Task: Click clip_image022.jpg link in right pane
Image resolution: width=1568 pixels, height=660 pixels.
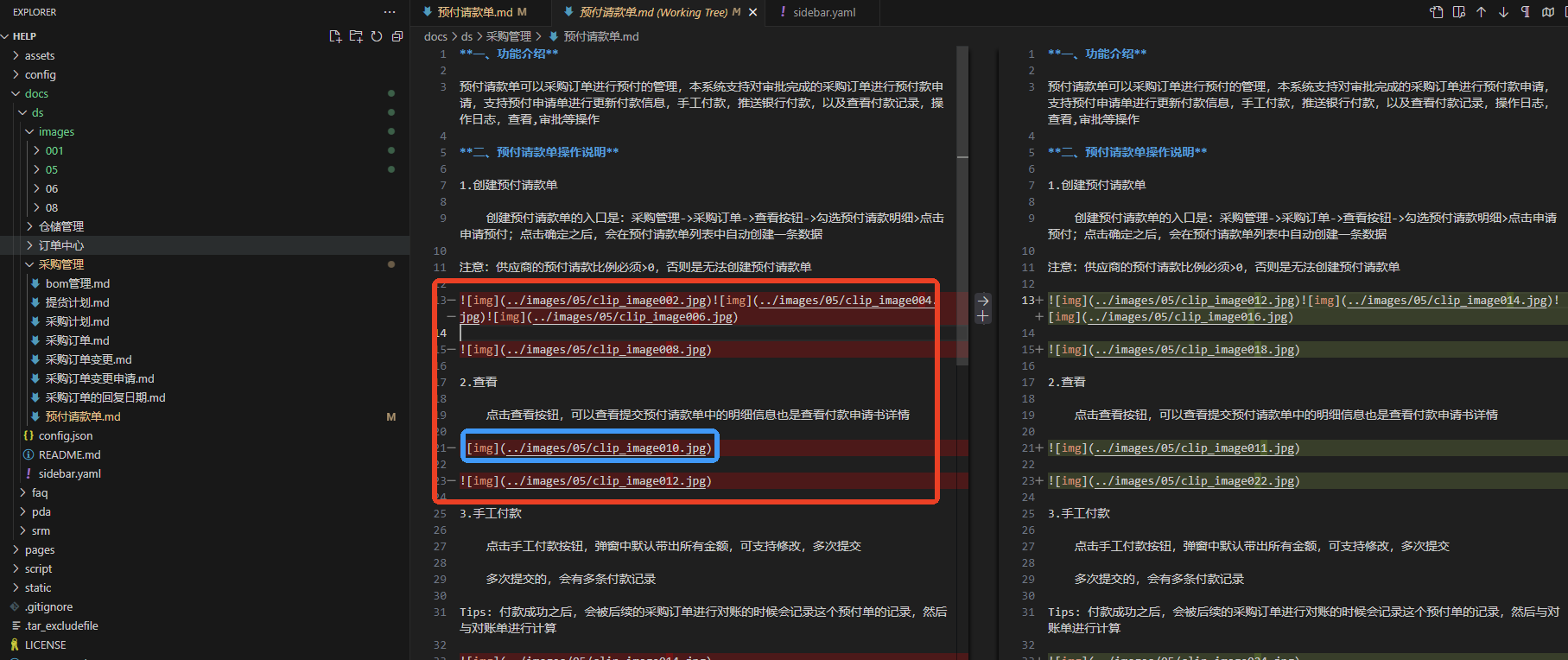Action: pyautogui.click(x=1195, y=481)
